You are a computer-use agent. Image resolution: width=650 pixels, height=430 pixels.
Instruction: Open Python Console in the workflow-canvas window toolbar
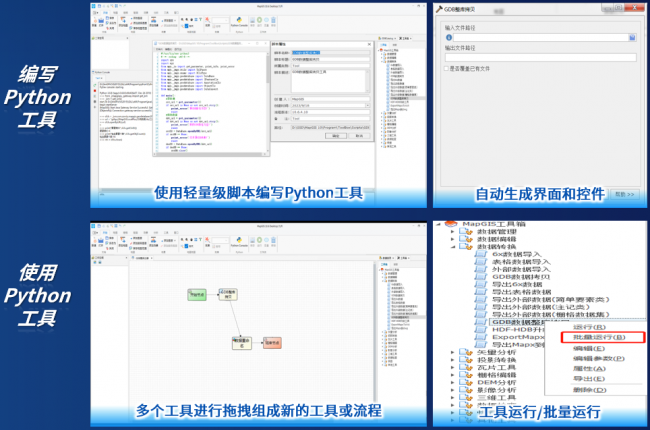239,241
